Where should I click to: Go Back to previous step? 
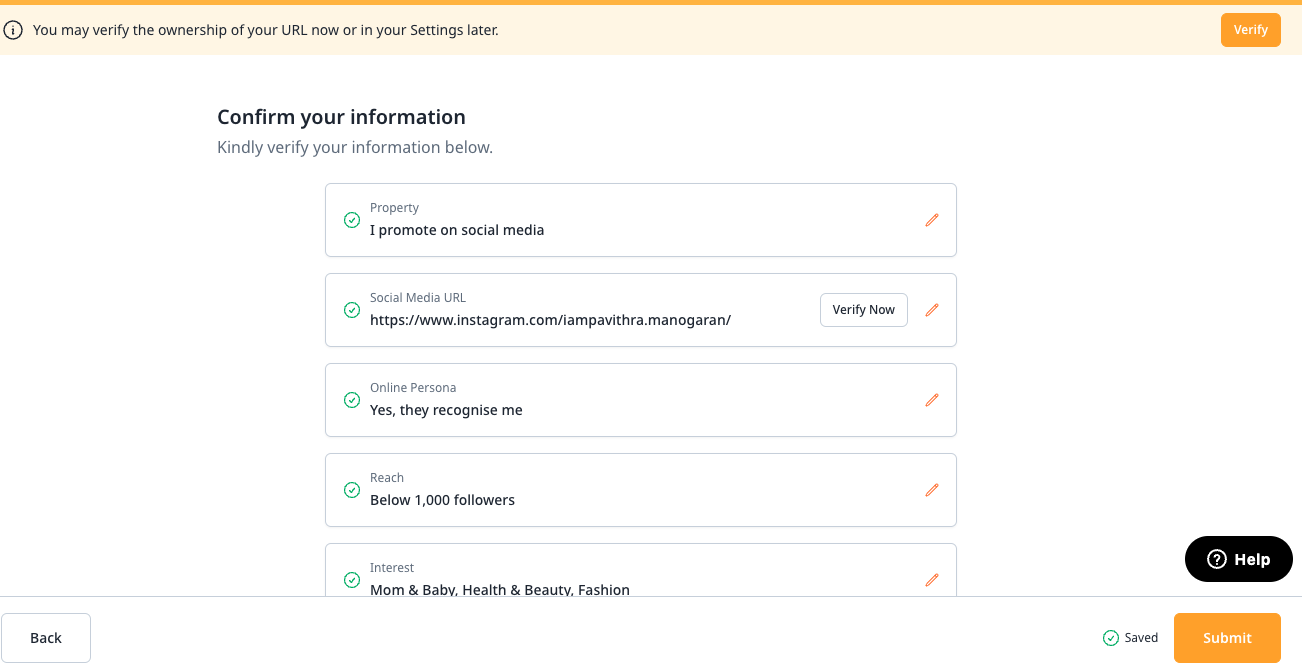point(46,638)
